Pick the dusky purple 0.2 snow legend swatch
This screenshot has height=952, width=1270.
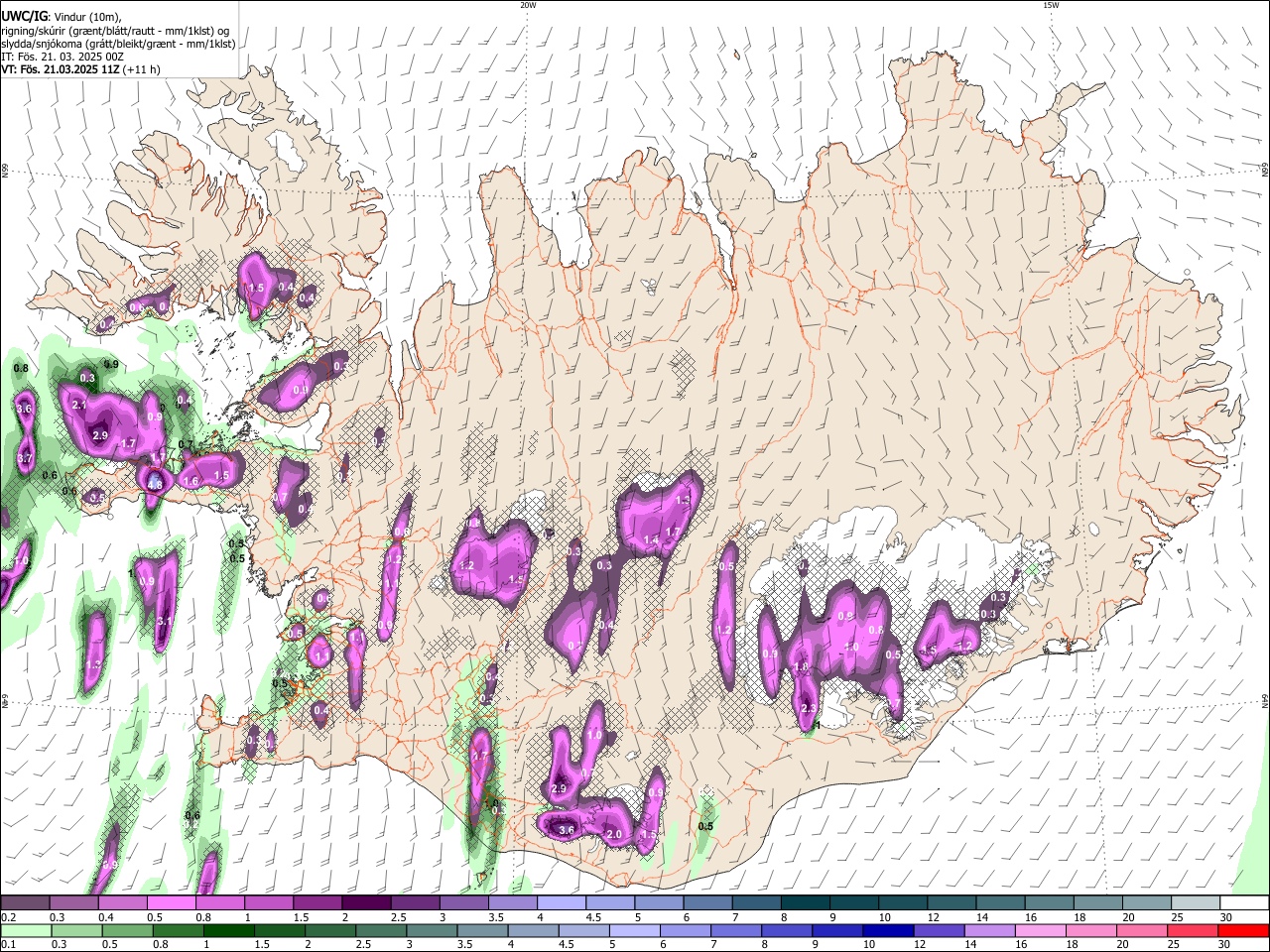click(x=25, y=902)
